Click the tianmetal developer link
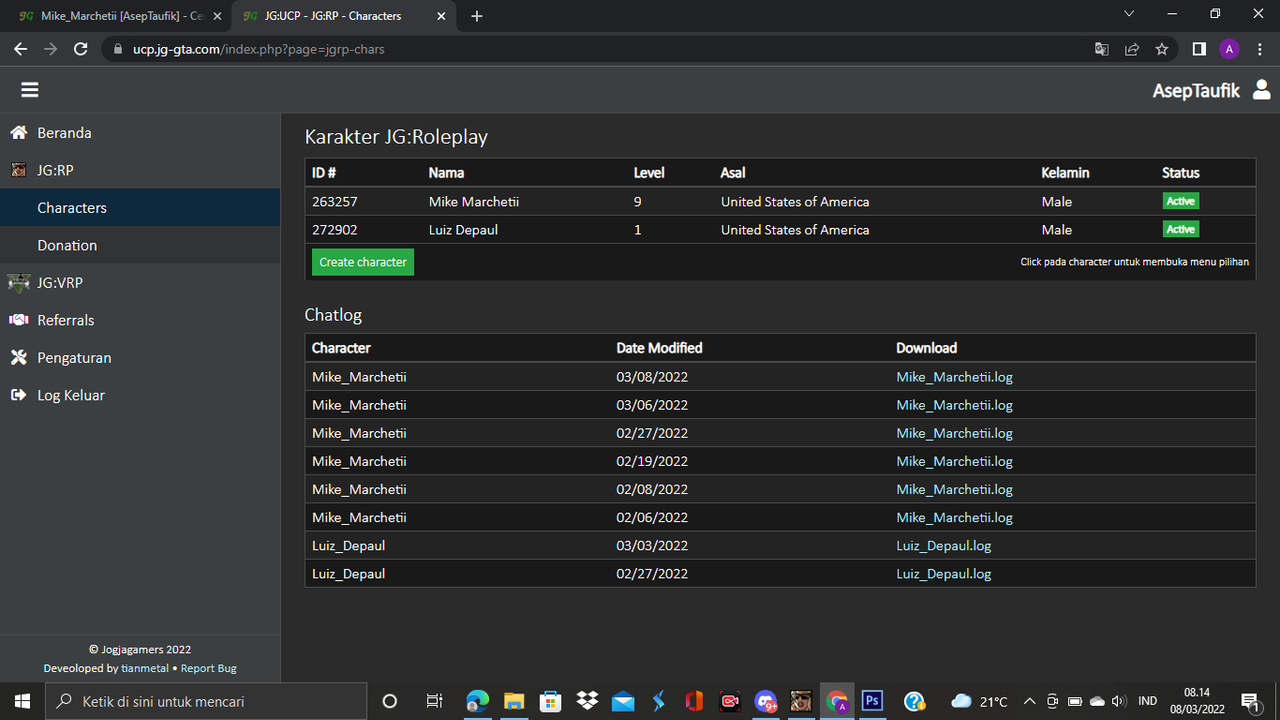1280x720 pixels. pyautogui.click(x=146, y=668)
